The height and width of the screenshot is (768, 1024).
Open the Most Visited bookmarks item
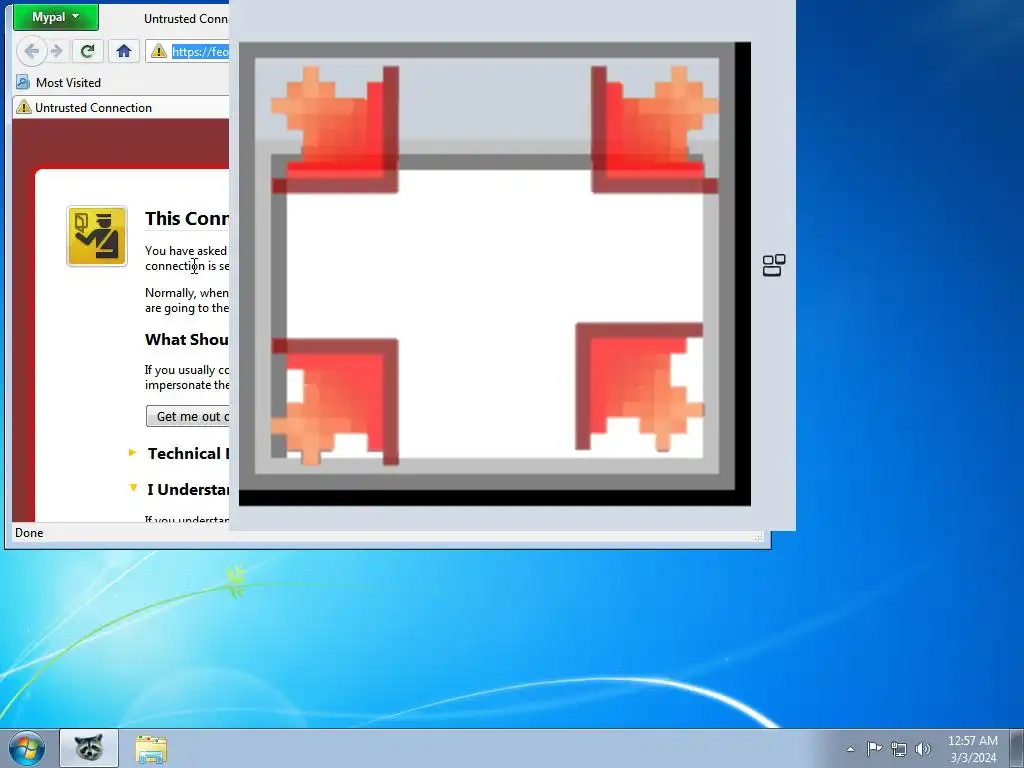coord(59,82)
